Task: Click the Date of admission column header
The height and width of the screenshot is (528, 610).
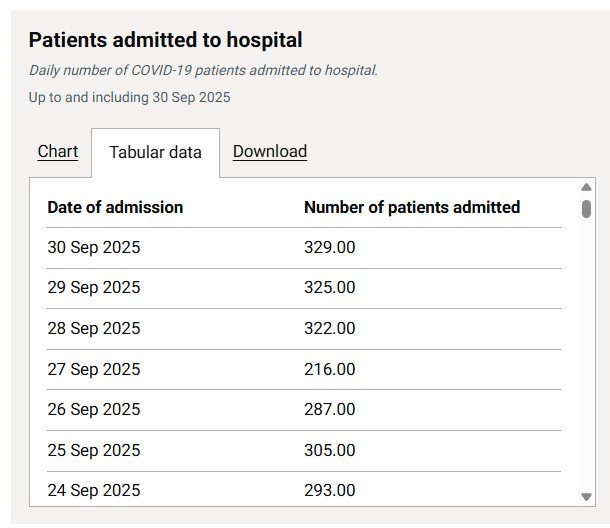Action: (x=115, y=207)
